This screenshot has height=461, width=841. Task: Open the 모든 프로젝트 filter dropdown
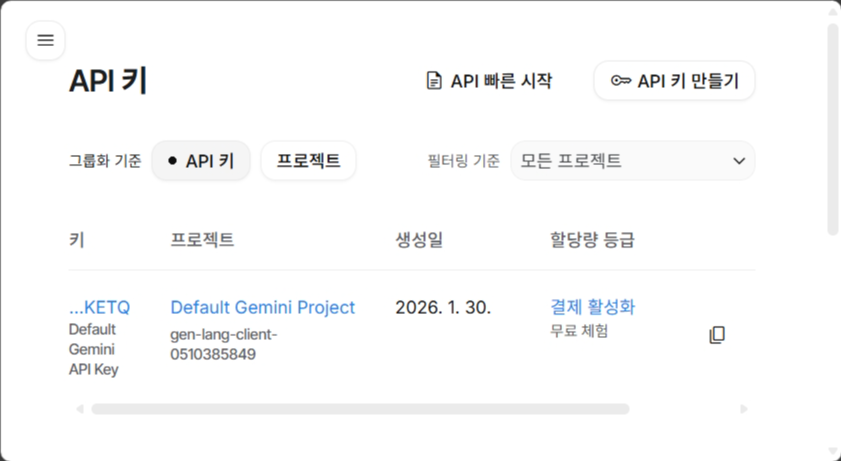pos(632,160)
